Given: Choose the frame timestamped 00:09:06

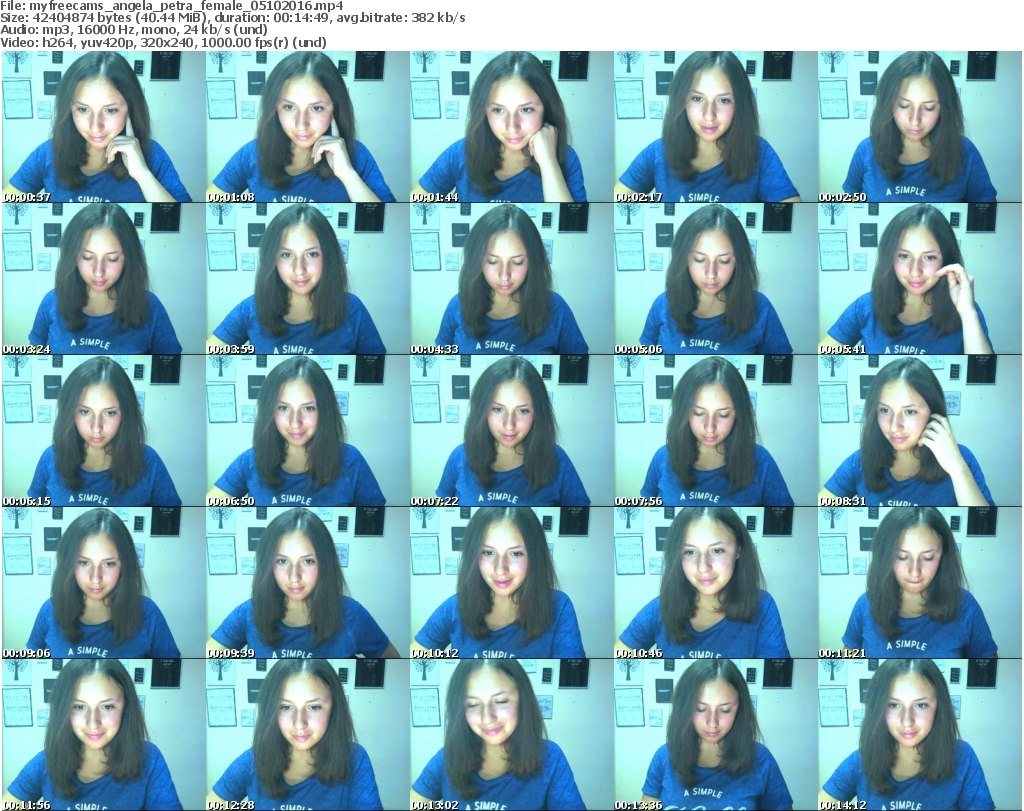Looking at the screenshot, I should click(x=103, y=582).
